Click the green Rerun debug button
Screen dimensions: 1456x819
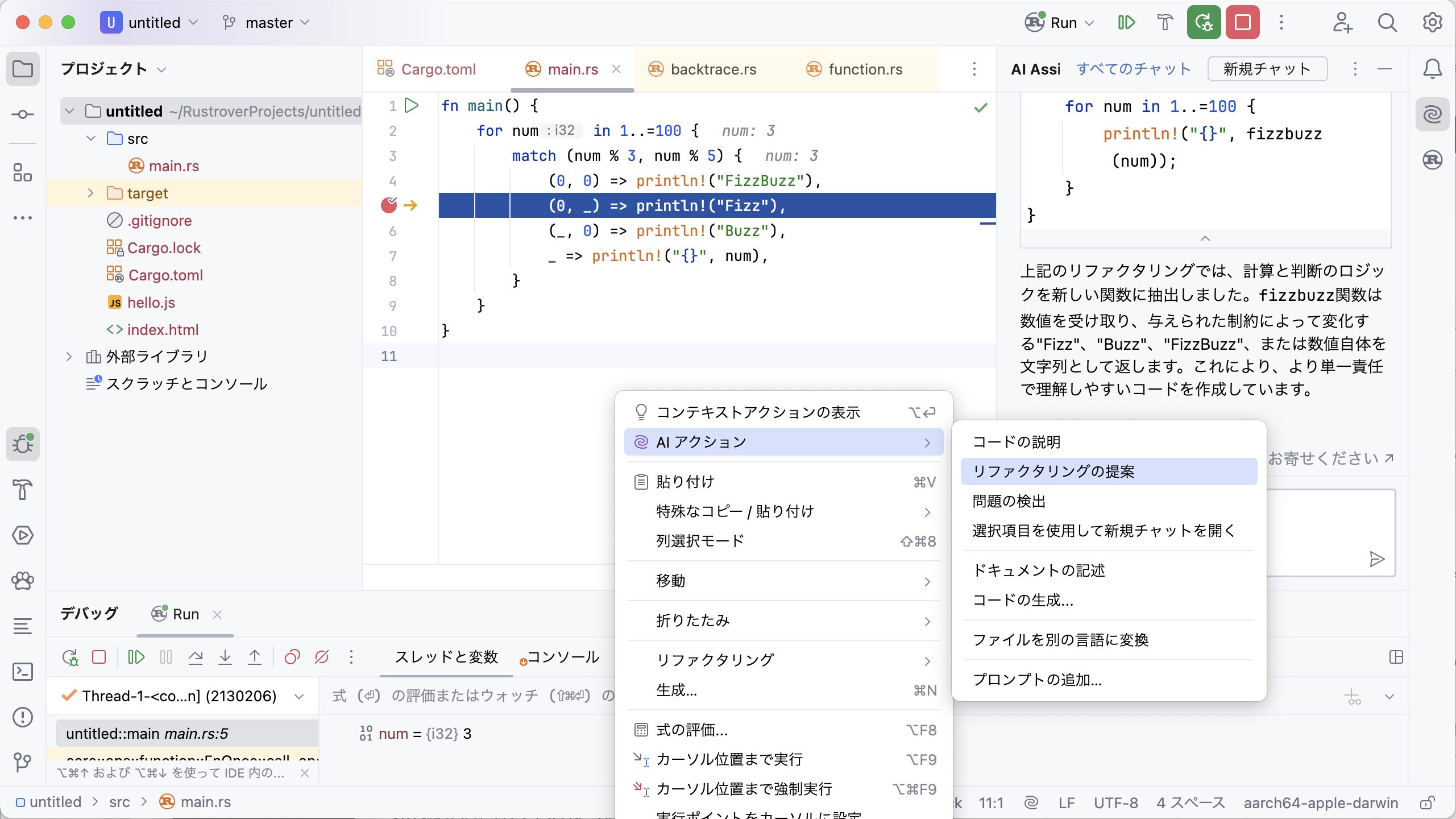coord(1204,23)
